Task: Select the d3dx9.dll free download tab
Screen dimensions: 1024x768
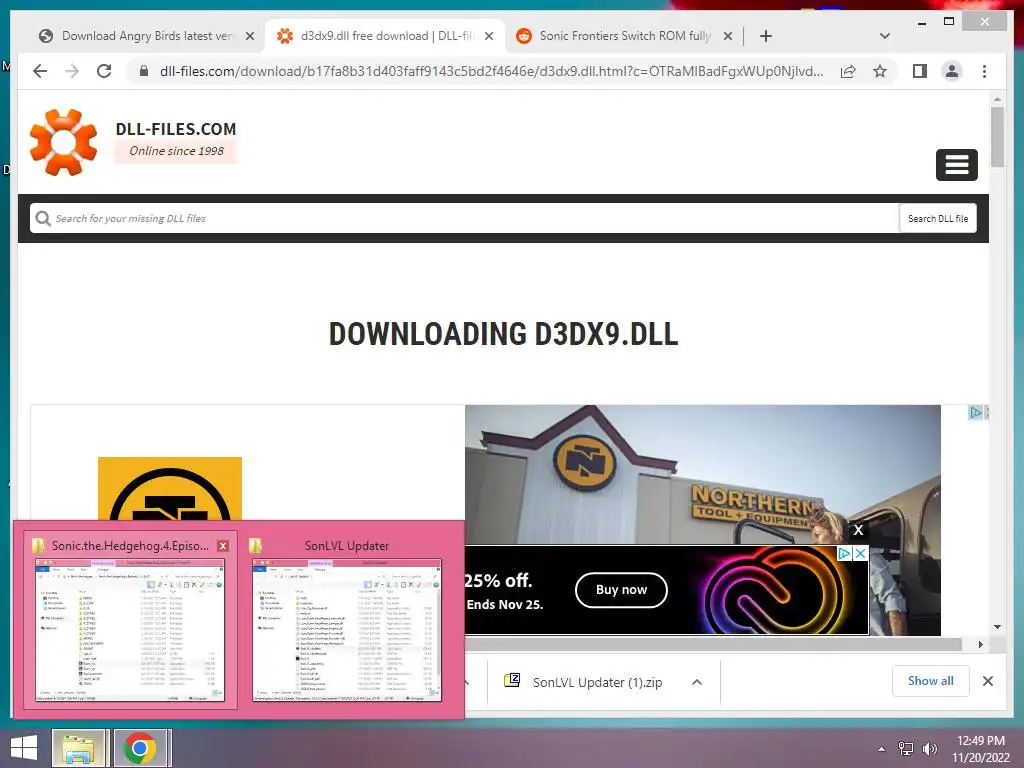Action: pyautogui.click(x=385, y=36)
